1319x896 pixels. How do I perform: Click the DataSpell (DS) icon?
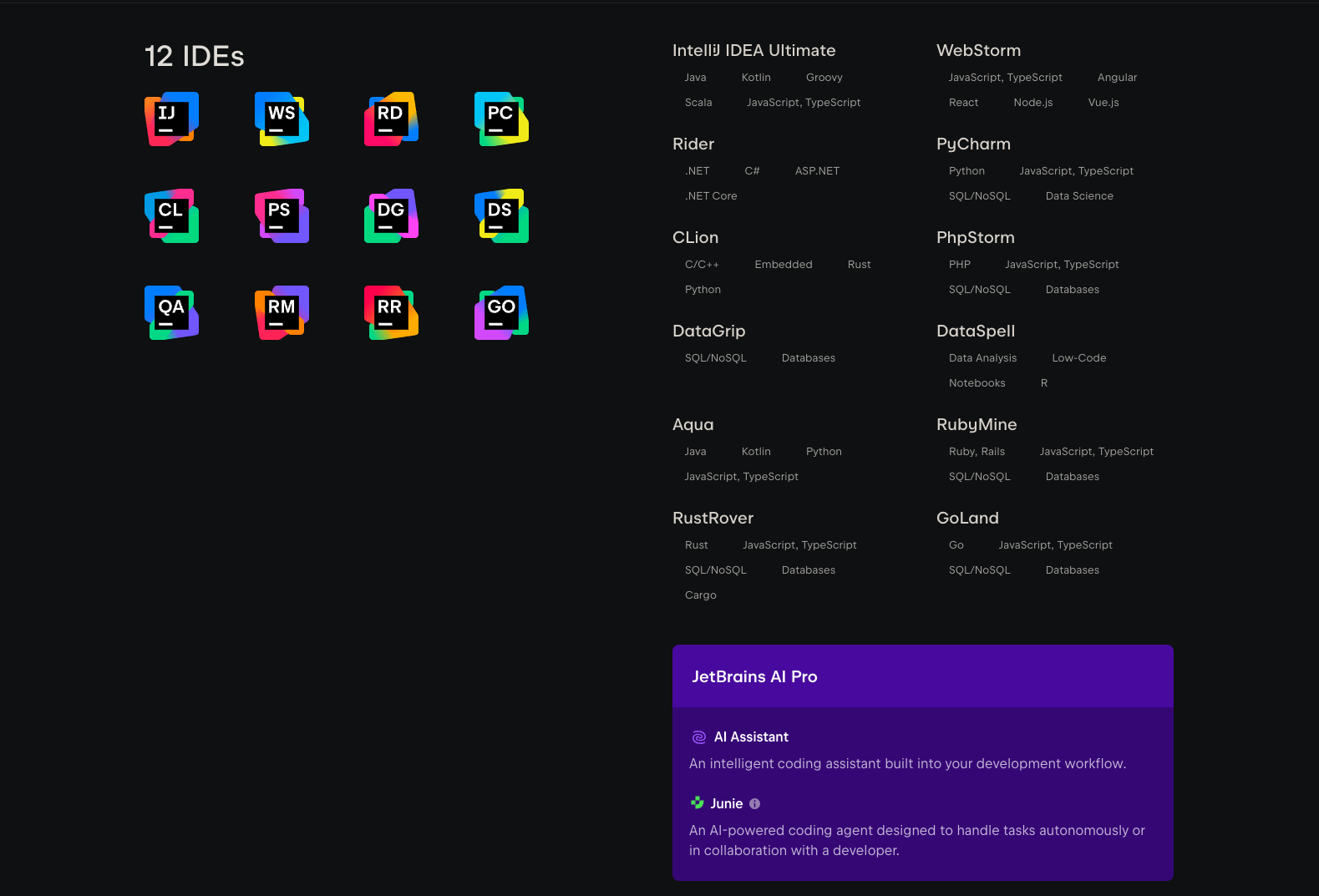pyautogui.click(x=501, y=215)
